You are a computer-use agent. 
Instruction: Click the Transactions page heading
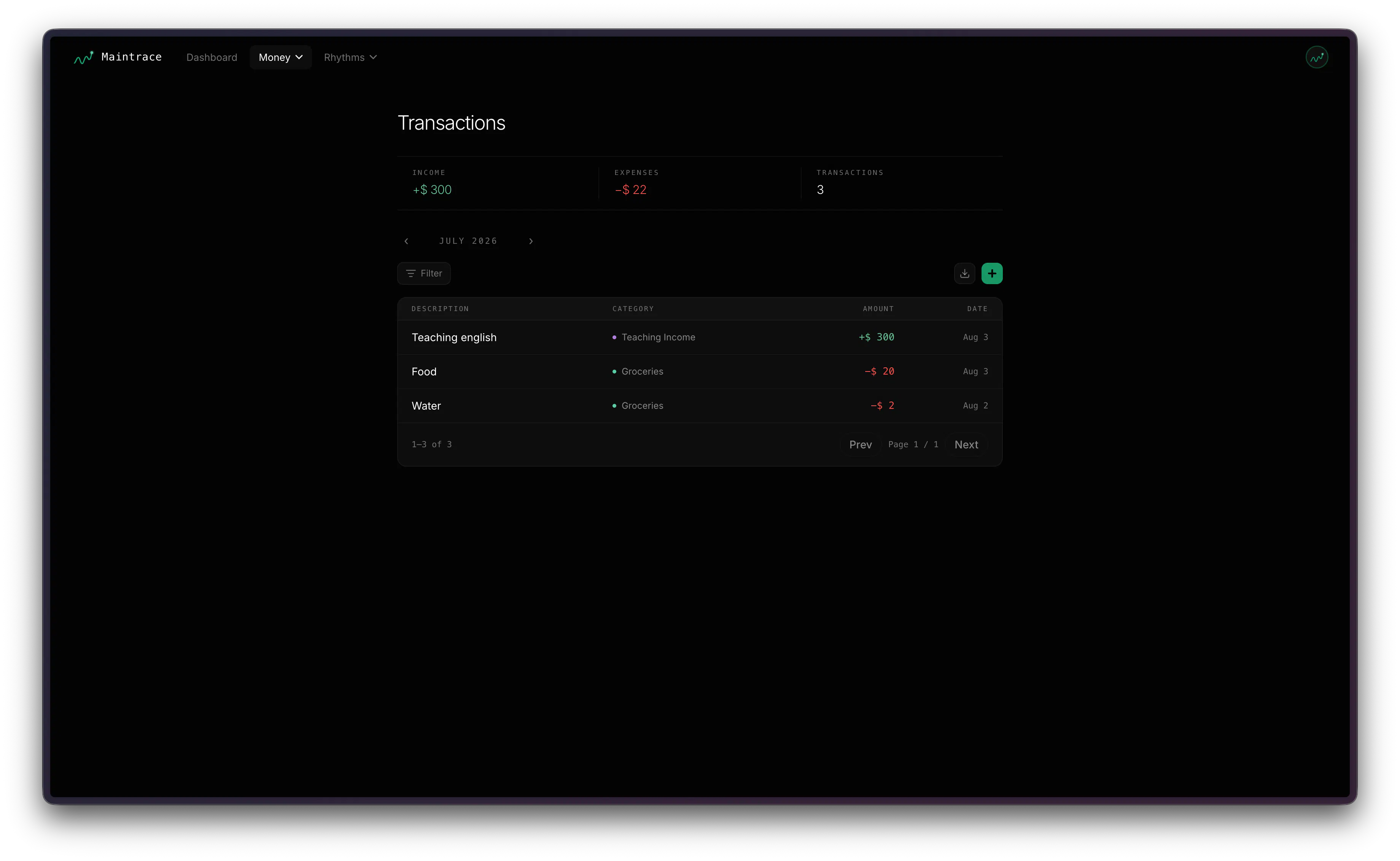coord(451,123)
